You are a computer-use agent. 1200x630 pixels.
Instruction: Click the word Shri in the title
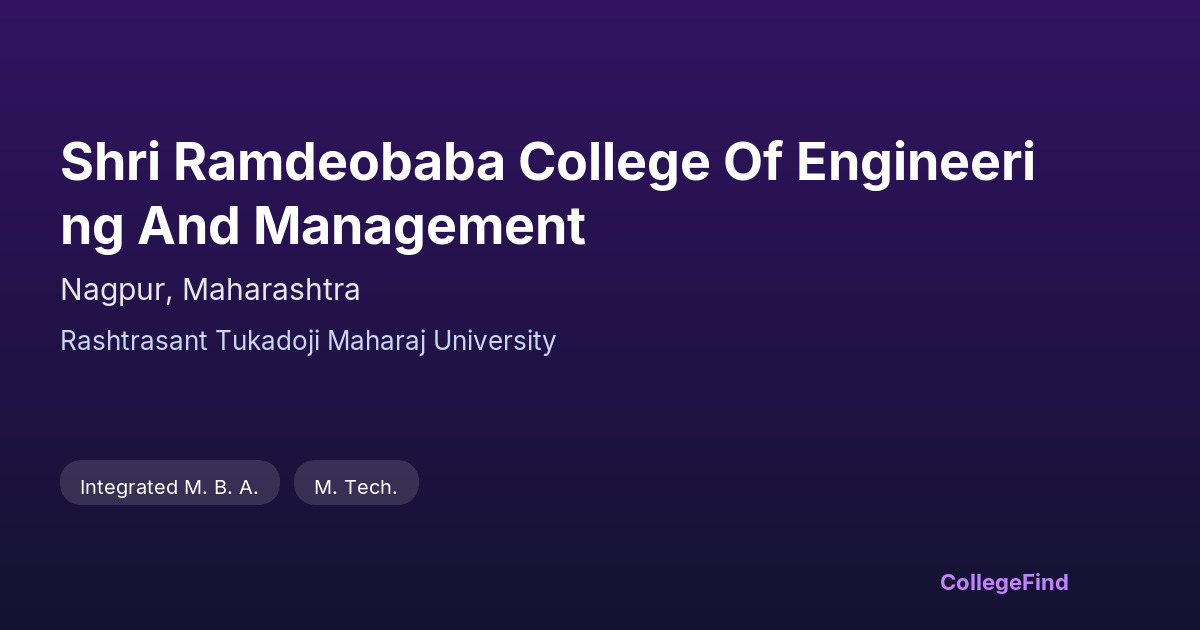110,163
